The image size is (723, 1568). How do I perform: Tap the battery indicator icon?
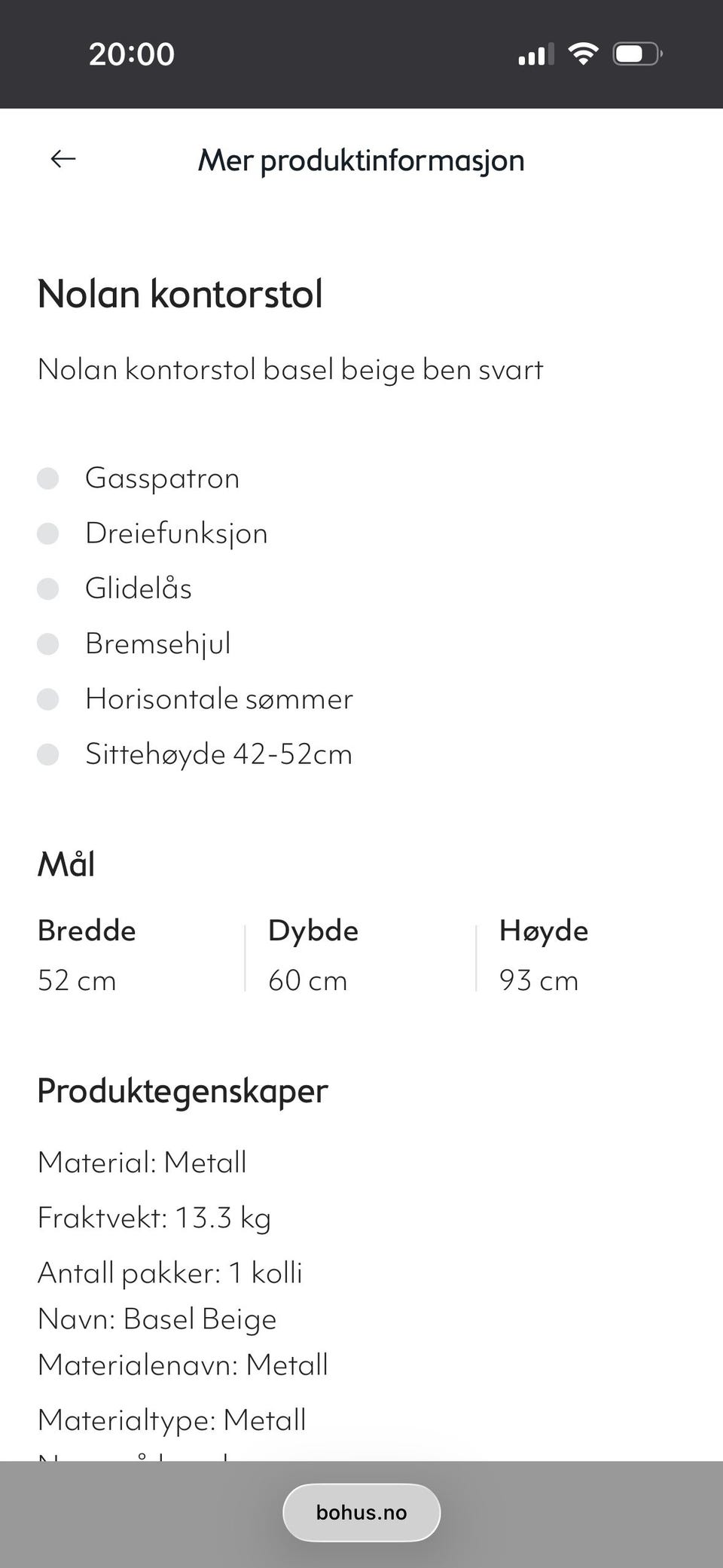[x=636, y=53]
